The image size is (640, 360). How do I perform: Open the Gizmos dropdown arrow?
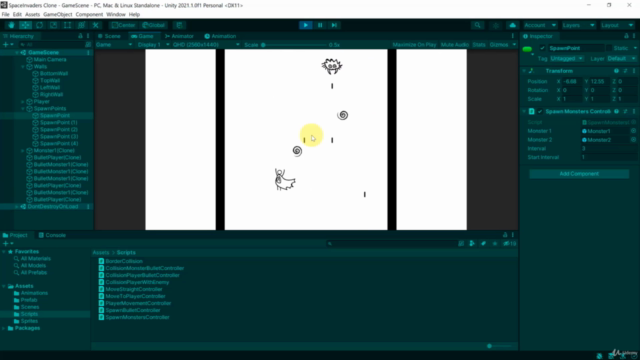(514, 44)
